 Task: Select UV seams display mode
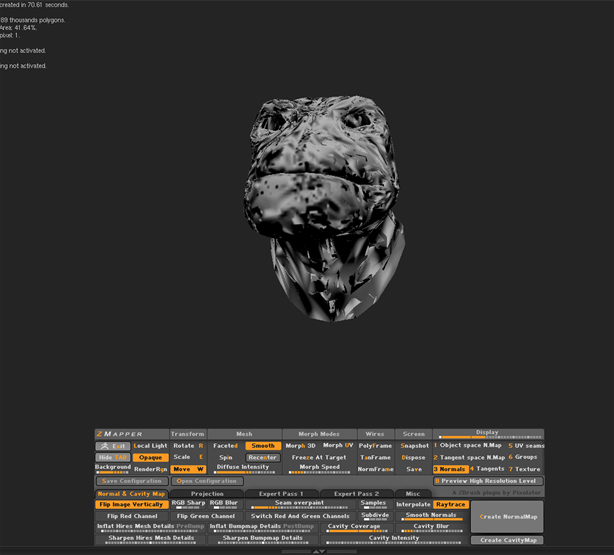[526, 446]
